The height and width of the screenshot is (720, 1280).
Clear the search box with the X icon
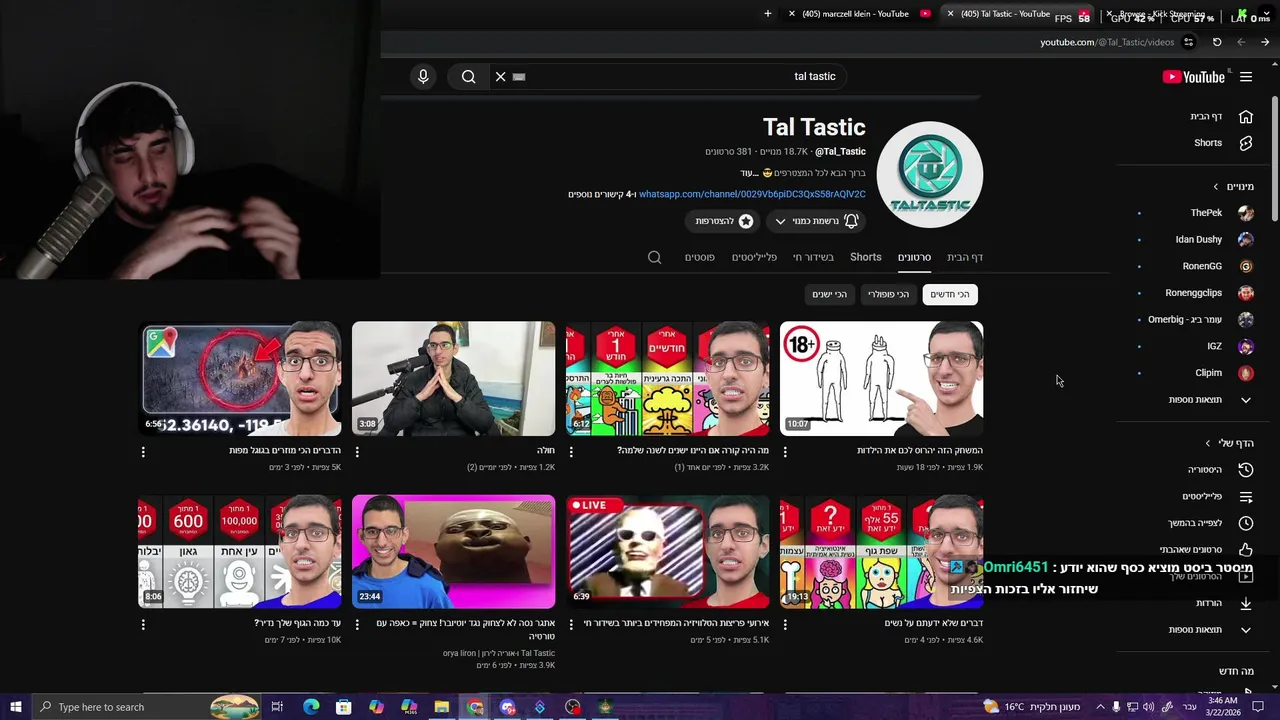[x=501, y=76]
